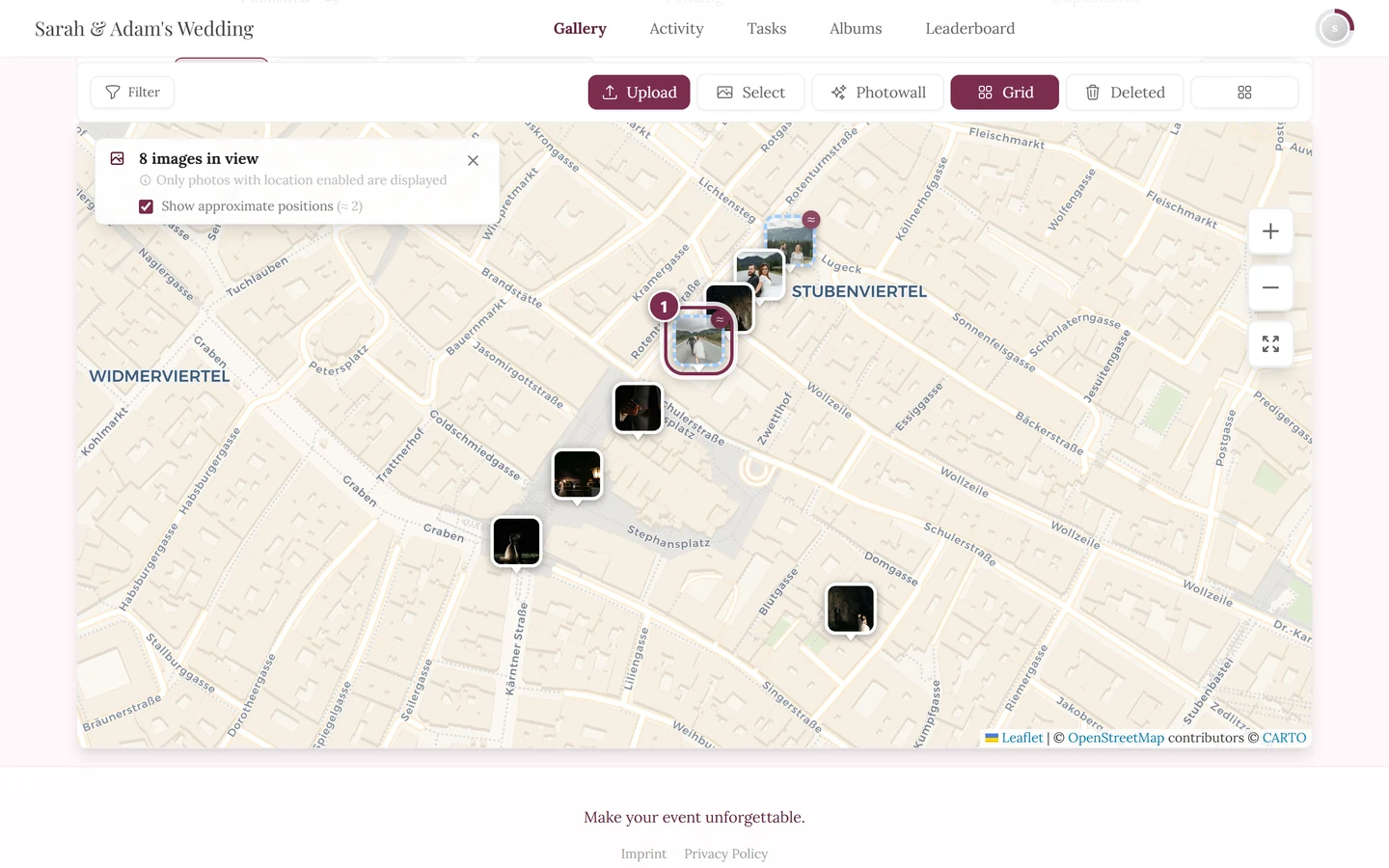
Task: Open the dark photo marker near Schulerstraße label
Action: coord(638,408)
